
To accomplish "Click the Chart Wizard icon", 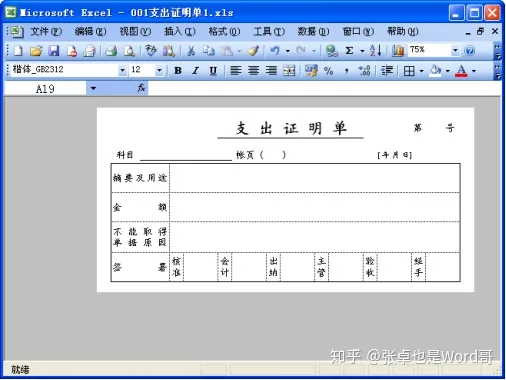I will [398, 51].
